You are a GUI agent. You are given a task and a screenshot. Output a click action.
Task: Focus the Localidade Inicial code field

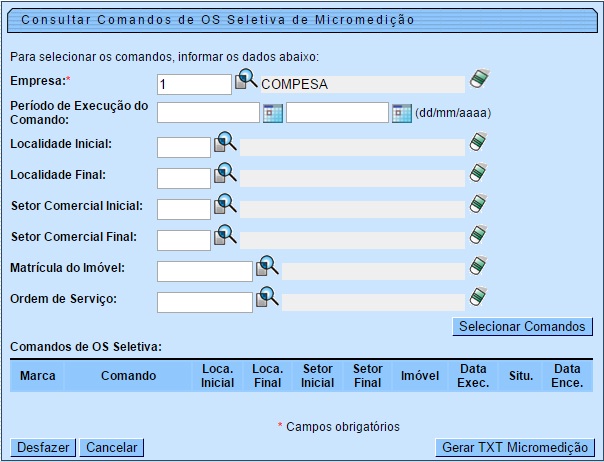click(184, 147)
